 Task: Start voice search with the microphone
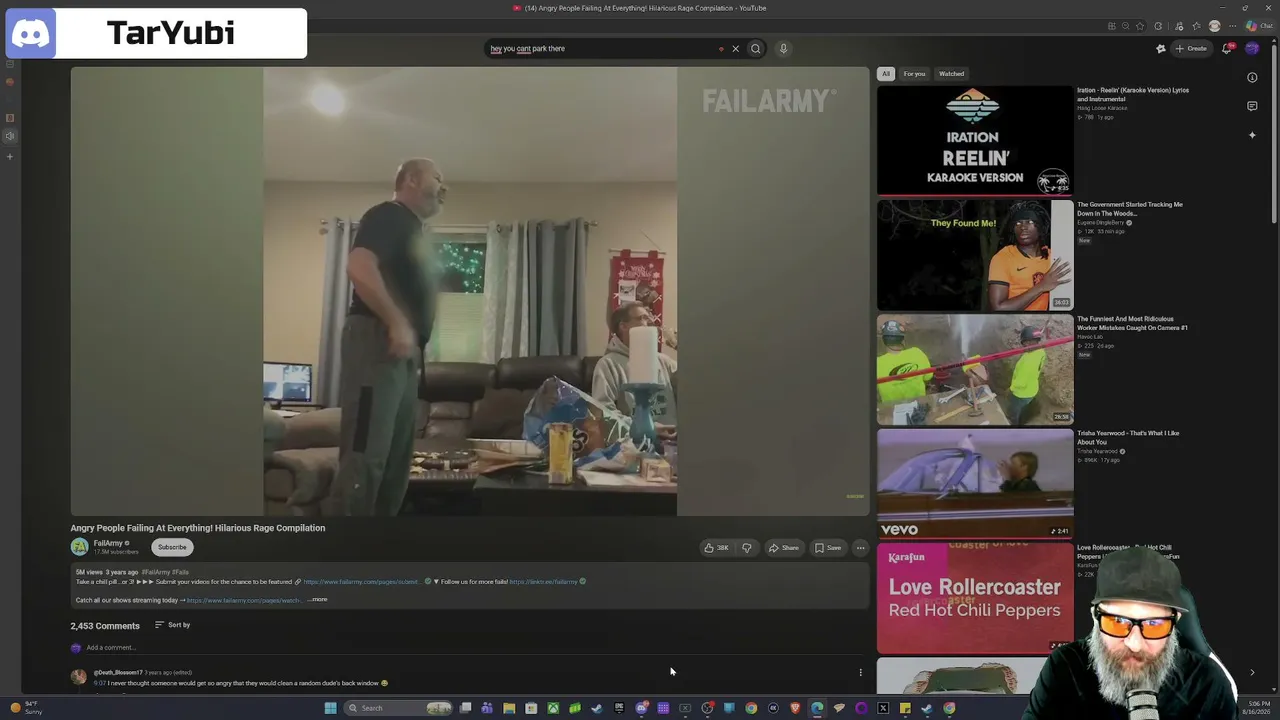783,48
